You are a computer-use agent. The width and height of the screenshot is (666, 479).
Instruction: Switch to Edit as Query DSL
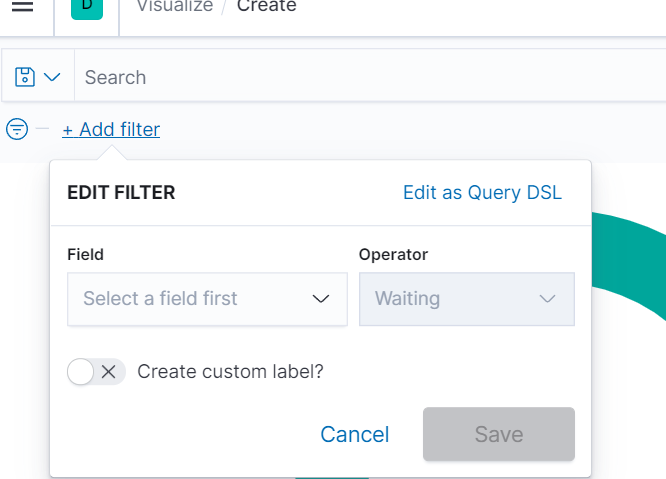482,192
